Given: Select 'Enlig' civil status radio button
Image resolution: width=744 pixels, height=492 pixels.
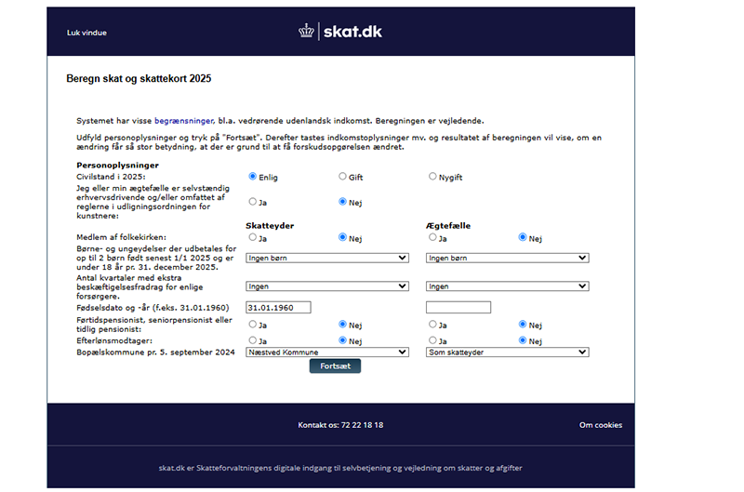Looking at the screenshot, I should coord(253,176).
